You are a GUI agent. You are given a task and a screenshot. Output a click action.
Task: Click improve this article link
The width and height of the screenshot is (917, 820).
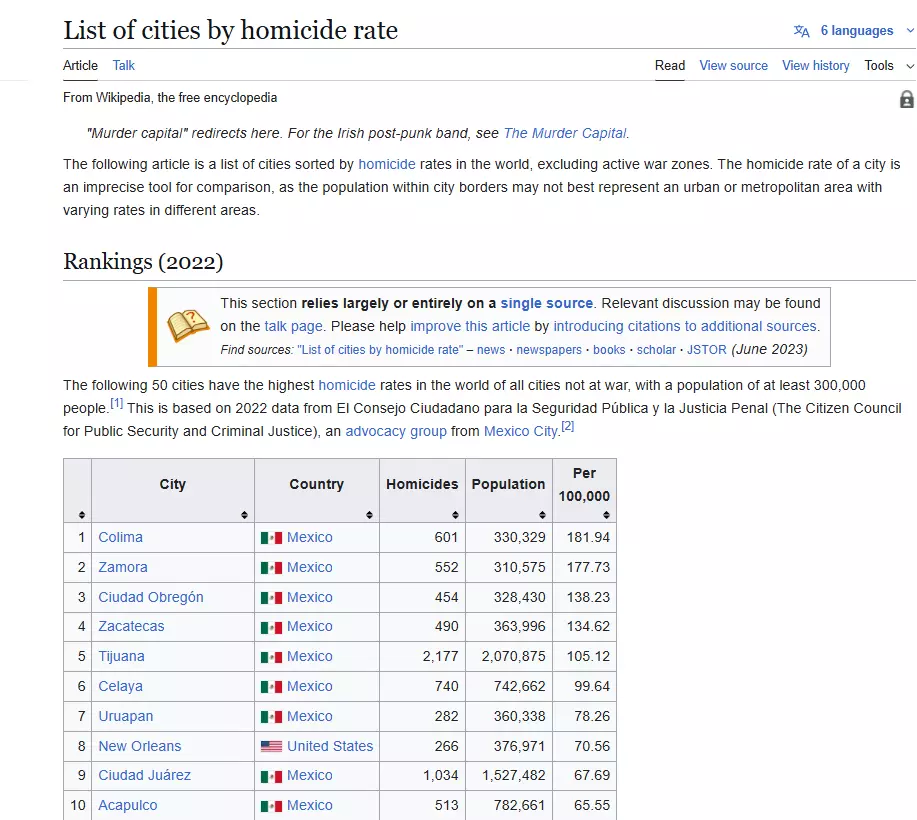(x=470, y=326)
